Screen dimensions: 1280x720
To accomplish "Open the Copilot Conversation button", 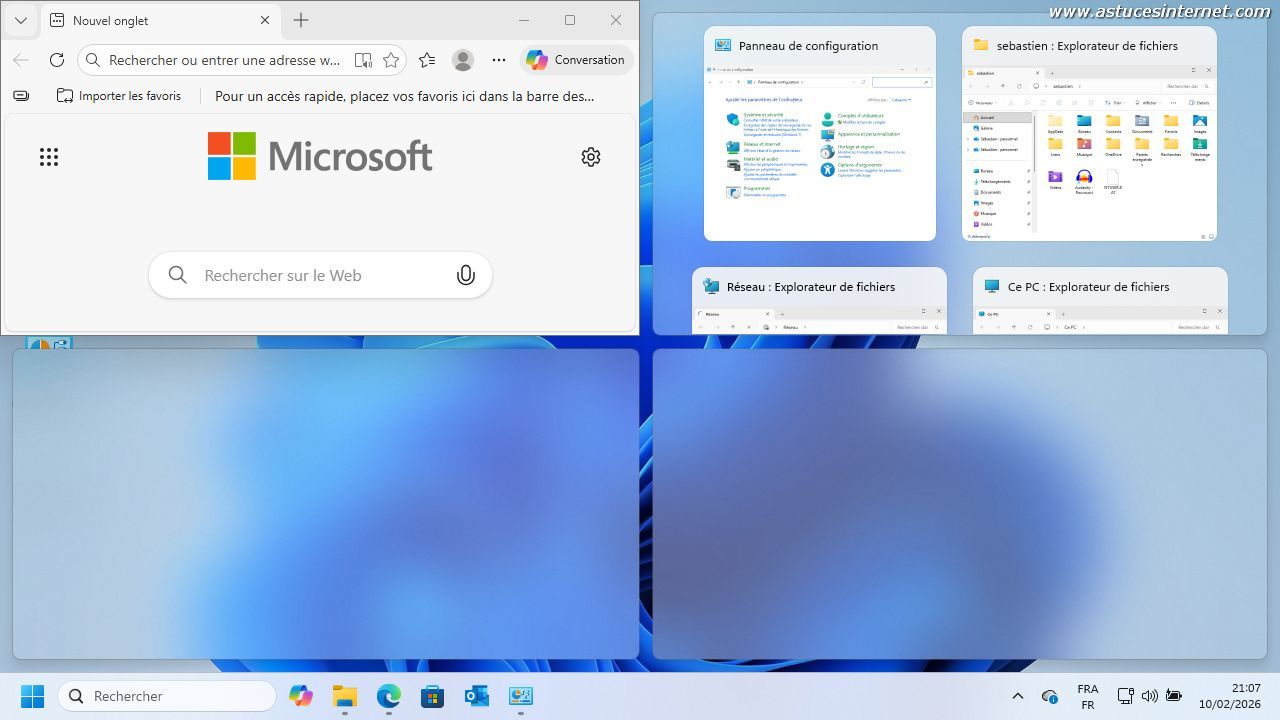I will [x=576, y=60].
